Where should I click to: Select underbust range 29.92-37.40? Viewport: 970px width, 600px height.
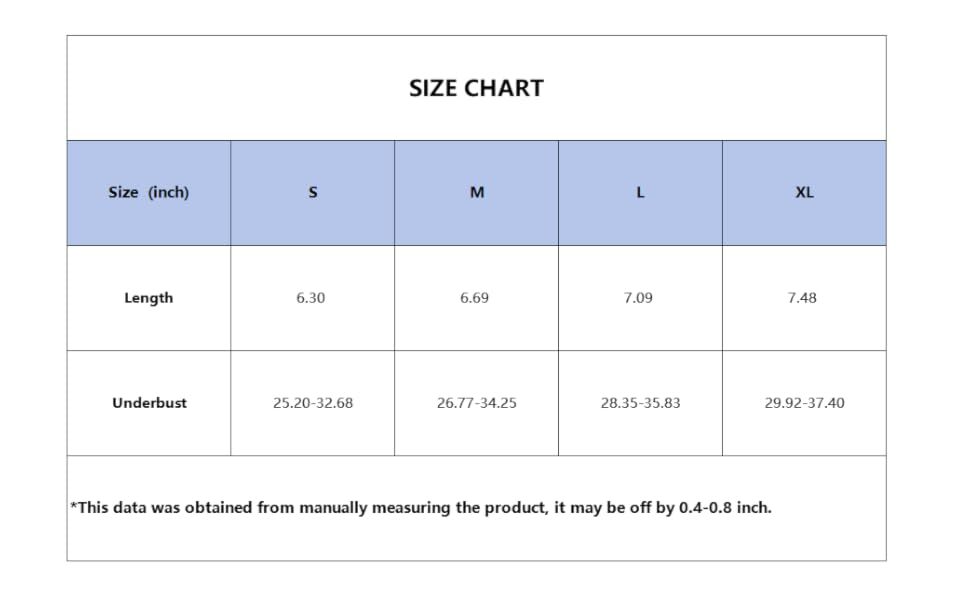pos(804,403)
